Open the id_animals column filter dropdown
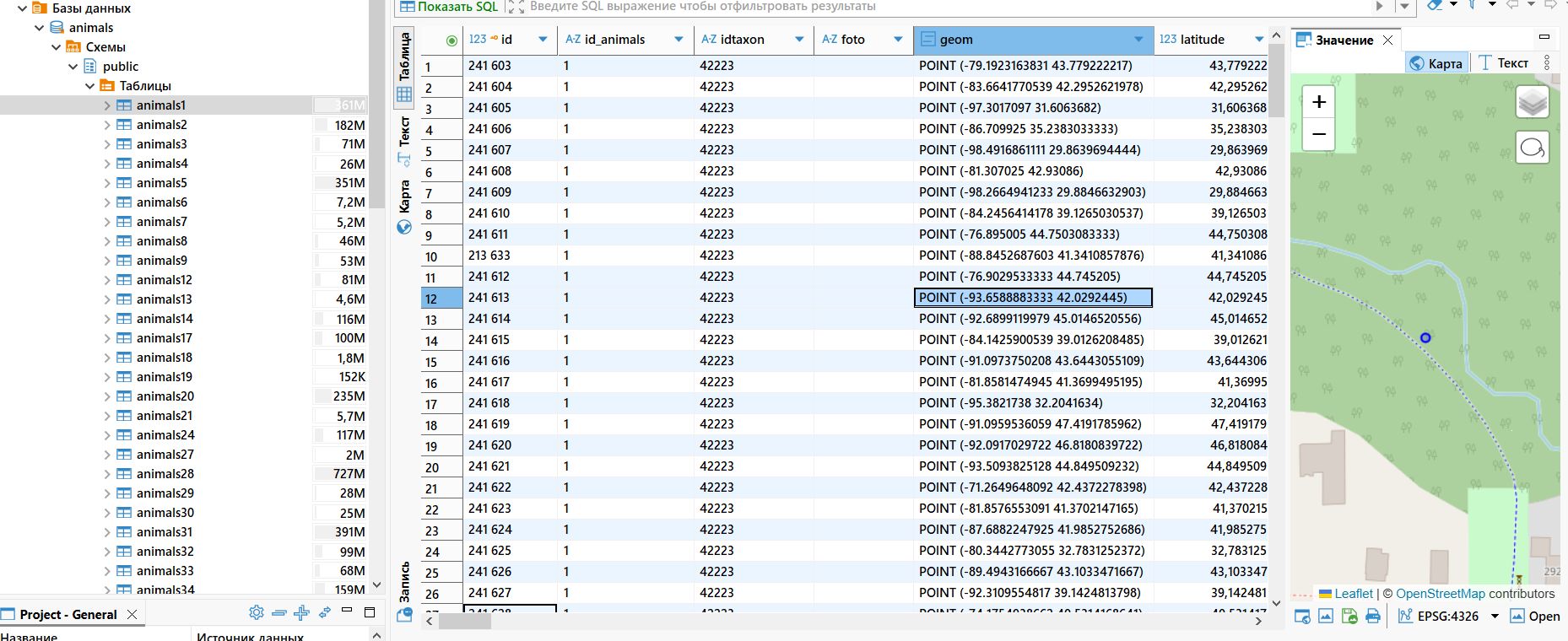 pyautogui.click(x=679, y=40)
